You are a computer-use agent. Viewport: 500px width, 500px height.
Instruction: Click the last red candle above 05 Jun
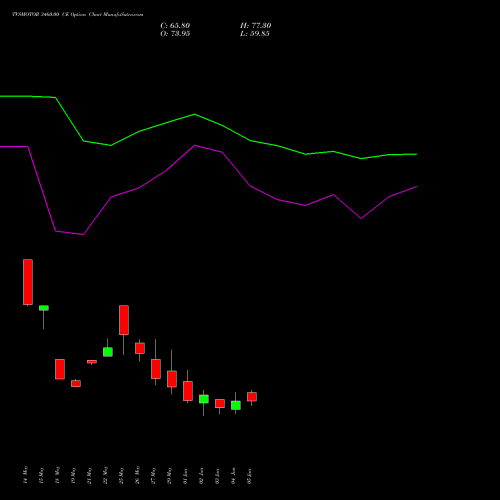(252, 397)
